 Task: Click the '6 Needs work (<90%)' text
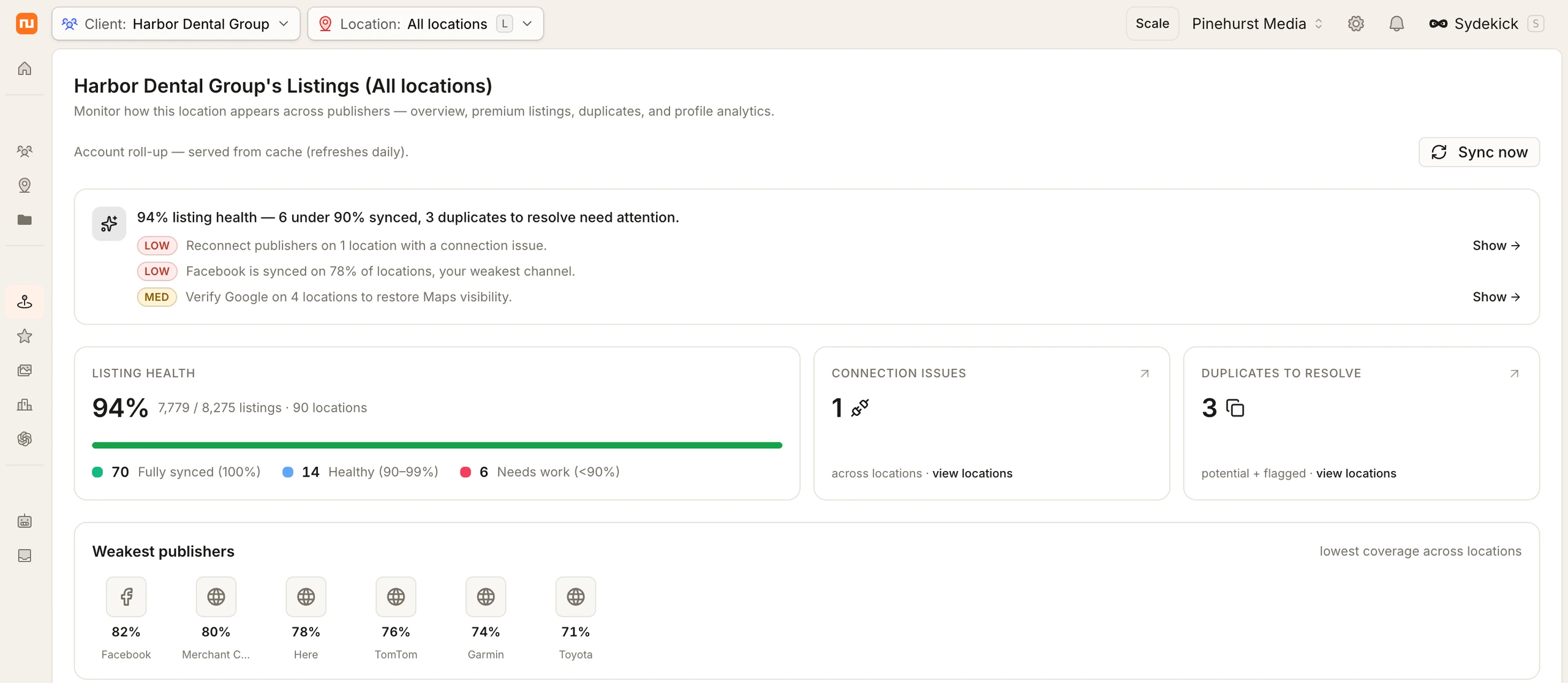[x=549, y=472]
